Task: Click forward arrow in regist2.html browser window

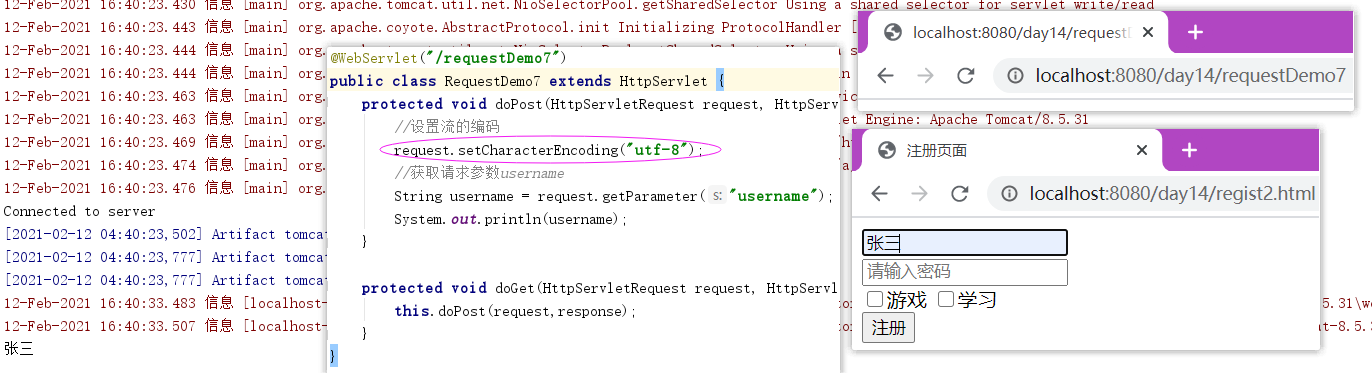Action: pos(920,194)
